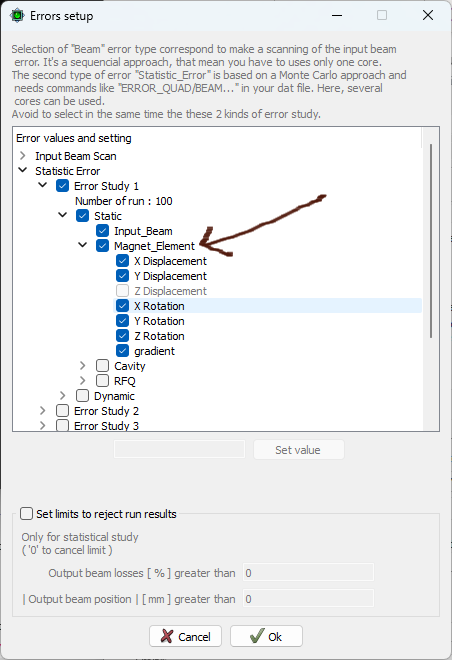Collapse the Magnet_Element tree branch
Screen dimensions: 452x660
pyautogui.click(x=83, y=245)
